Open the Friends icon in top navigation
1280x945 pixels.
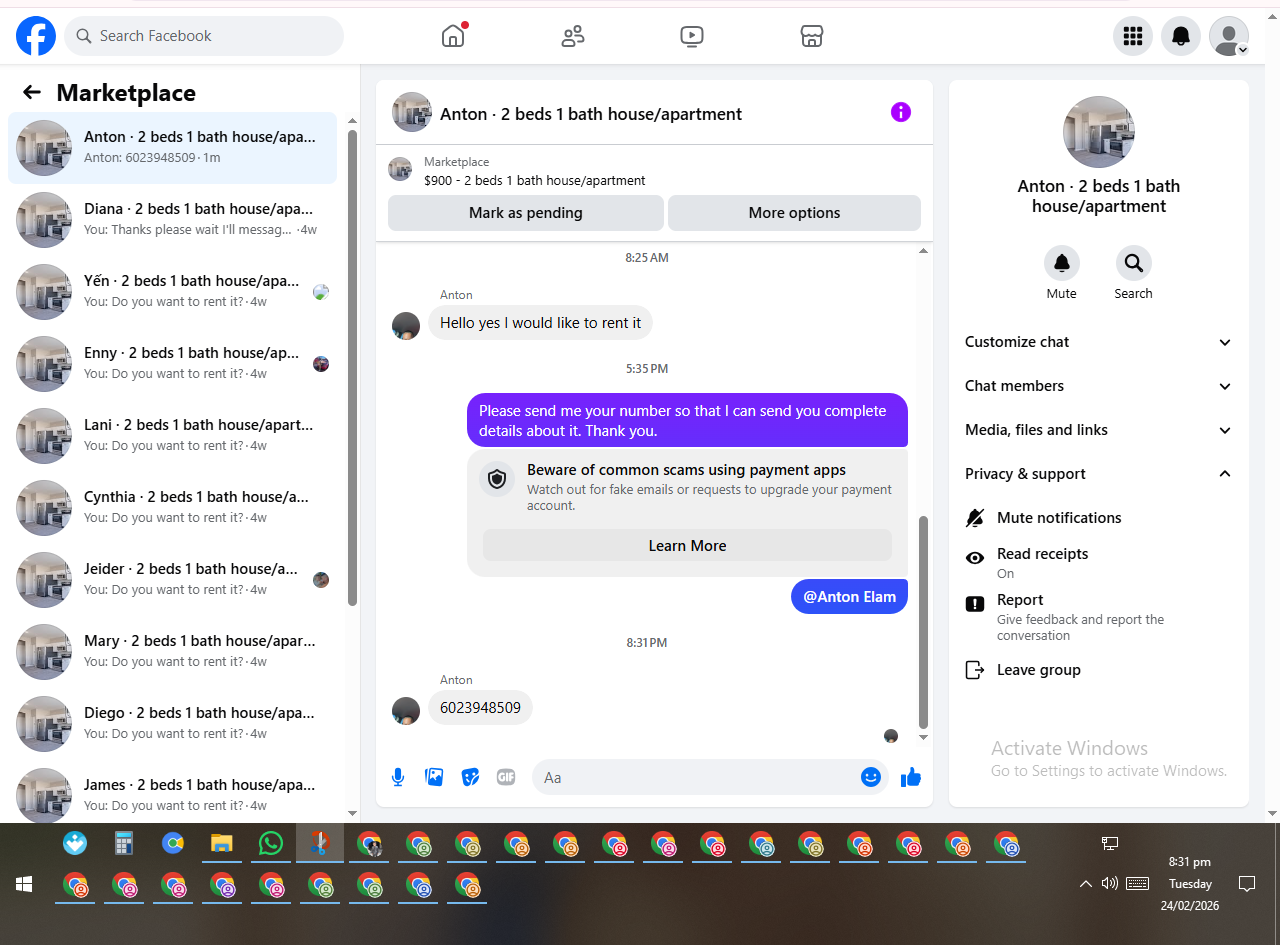click(x=573, y=37)
